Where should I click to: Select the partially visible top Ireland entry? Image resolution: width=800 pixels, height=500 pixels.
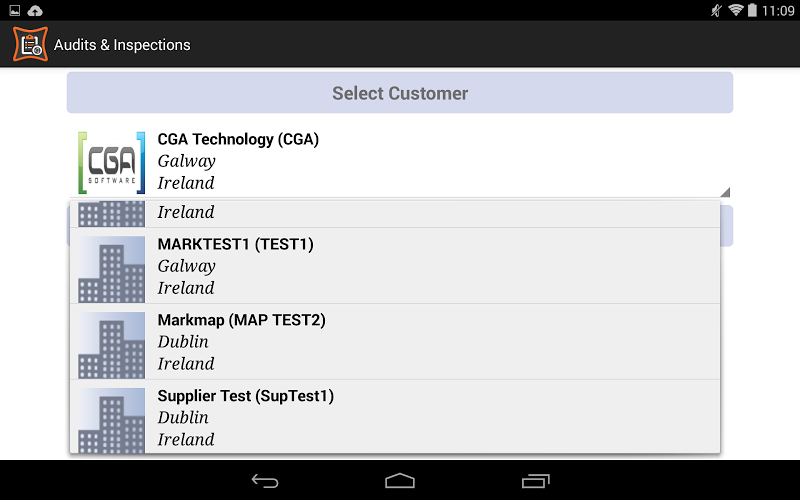[395, 214]
